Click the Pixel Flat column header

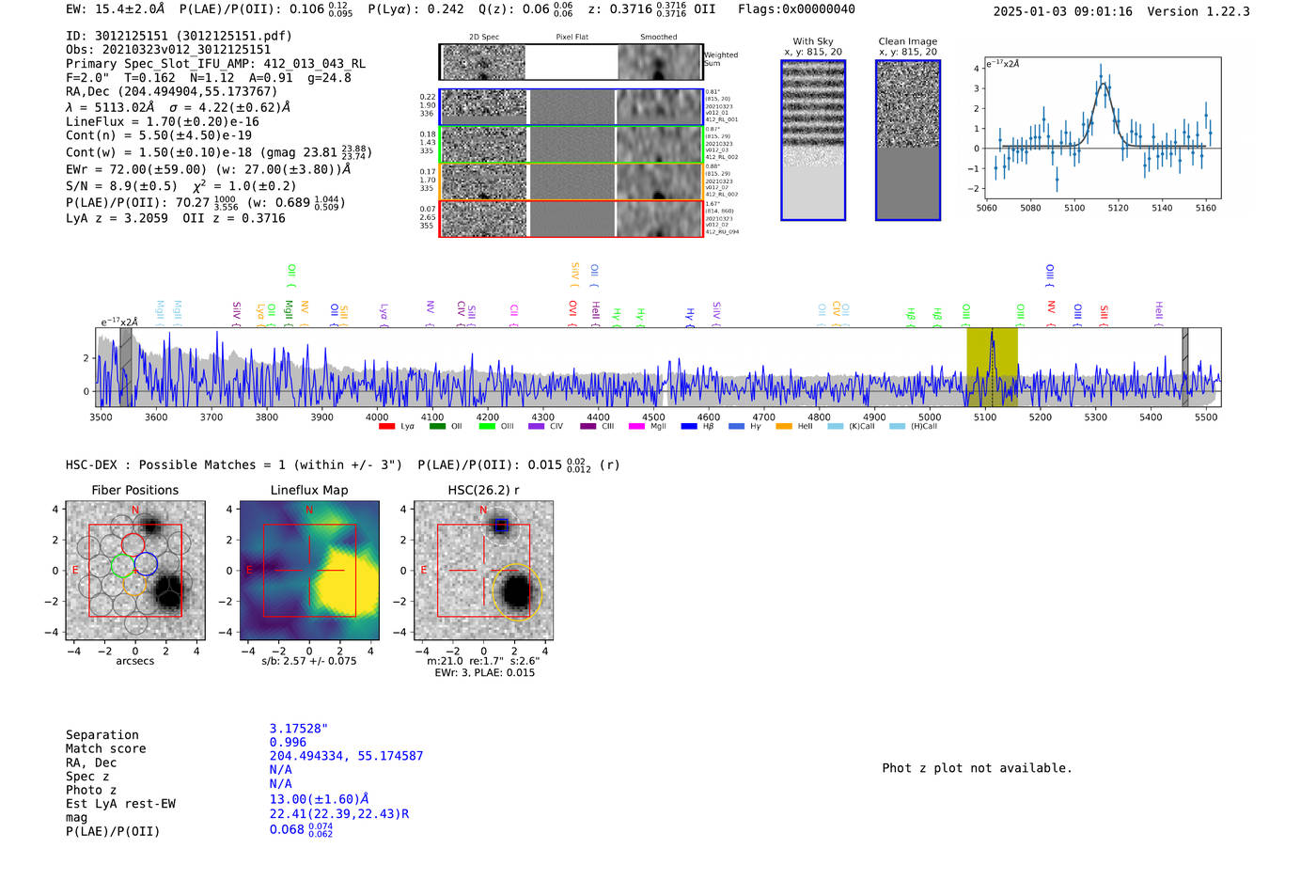572,38
